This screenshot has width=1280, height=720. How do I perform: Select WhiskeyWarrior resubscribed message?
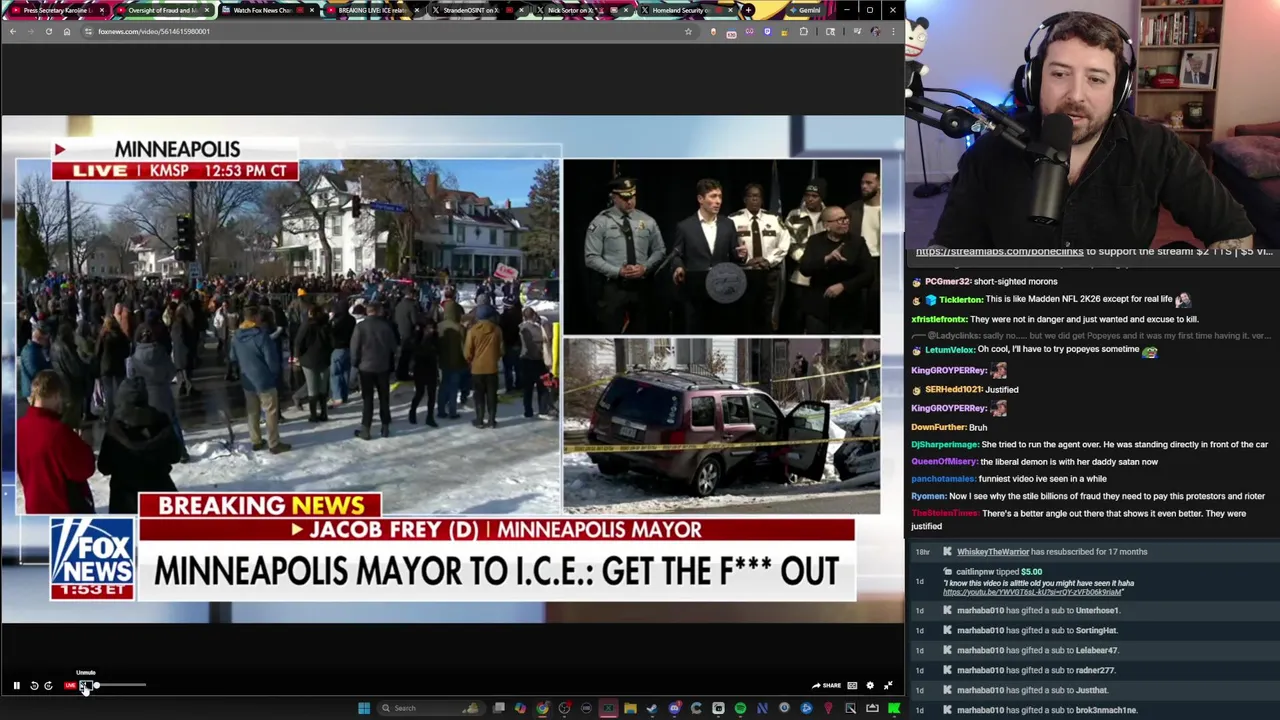(x=1052, y=552)
